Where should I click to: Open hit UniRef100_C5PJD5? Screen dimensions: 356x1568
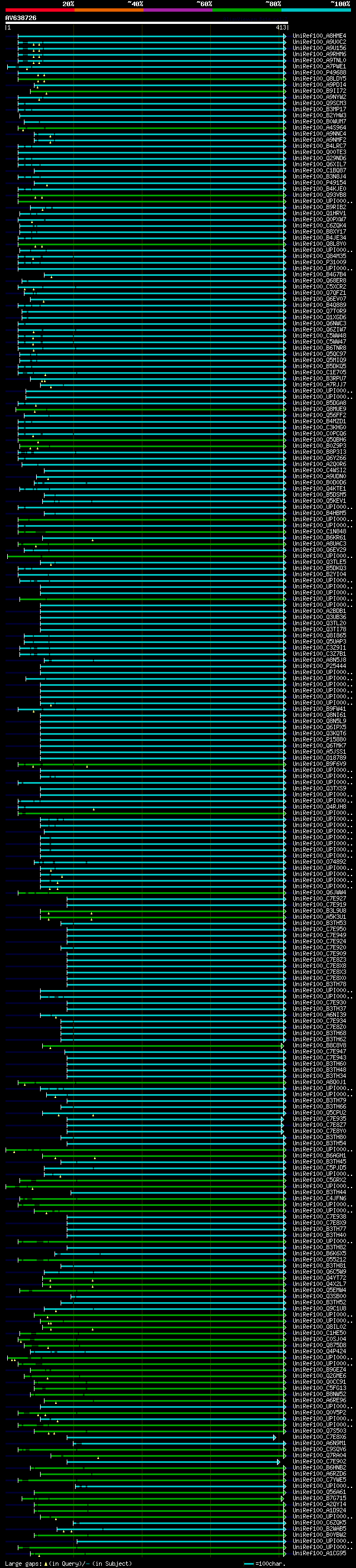(319, 1168)
